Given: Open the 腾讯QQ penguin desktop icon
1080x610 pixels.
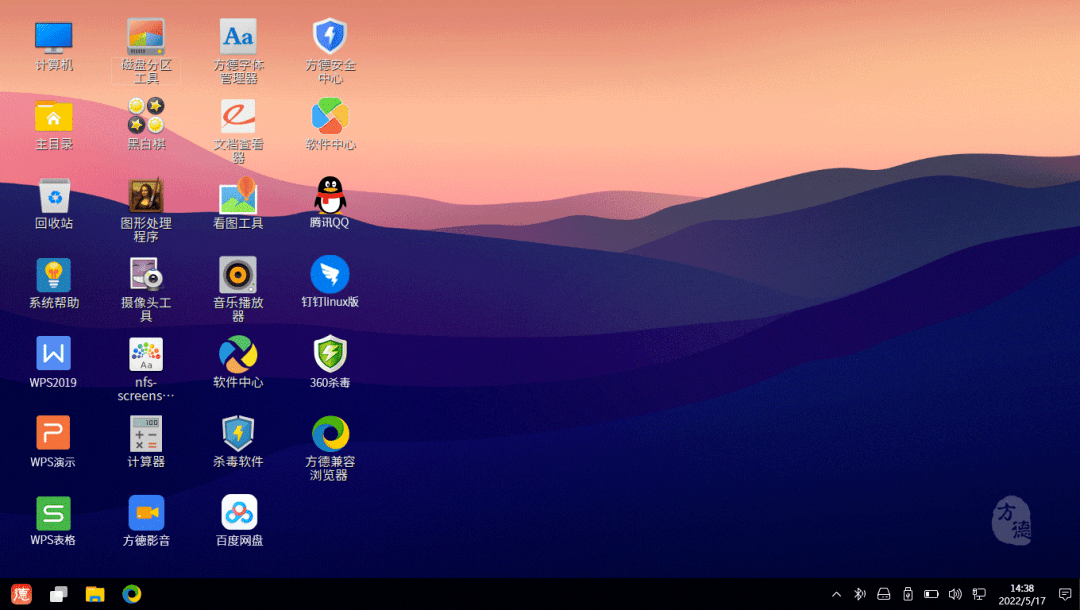Looking at the screenshot, I should (x=330, y=196).
